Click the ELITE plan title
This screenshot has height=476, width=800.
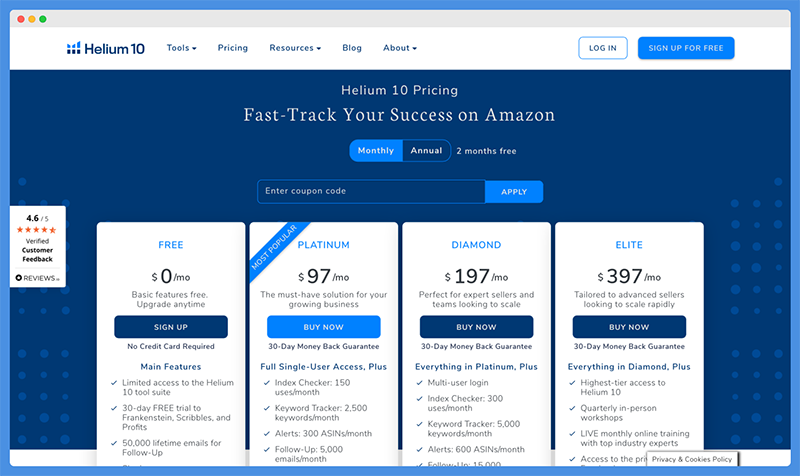coord(629,245)
